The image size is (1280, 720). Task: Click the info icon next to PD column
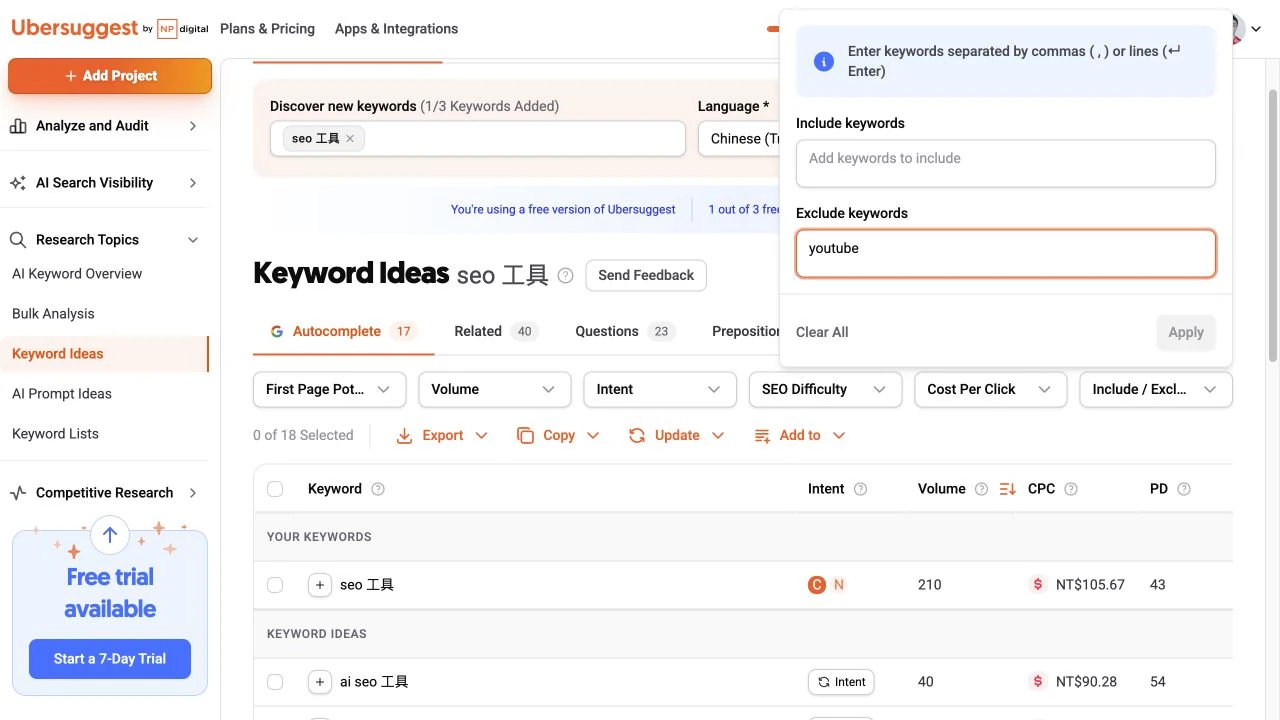[x=1184, y=489]
